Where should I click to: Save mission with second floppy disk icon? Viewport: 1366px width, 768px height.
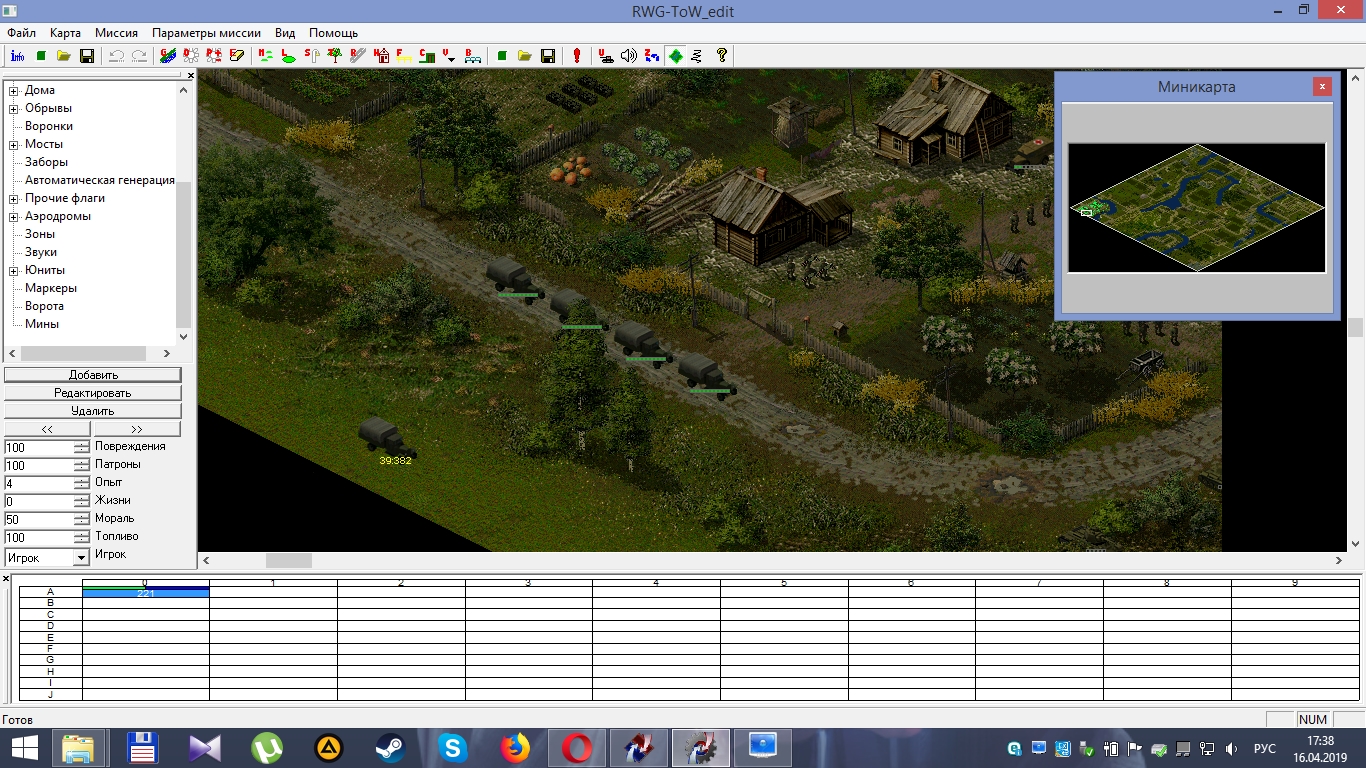click(x=548, y=56)
